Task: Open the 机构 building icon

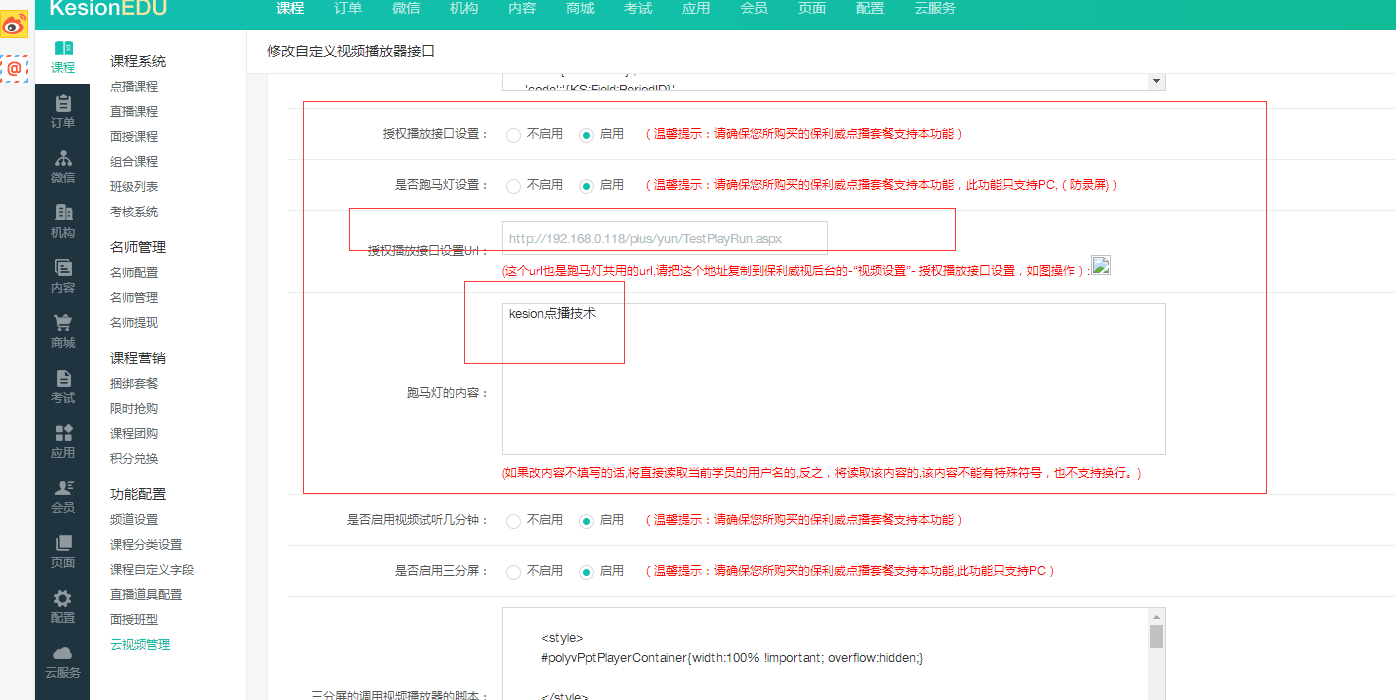Action: (x=63, y=212)
